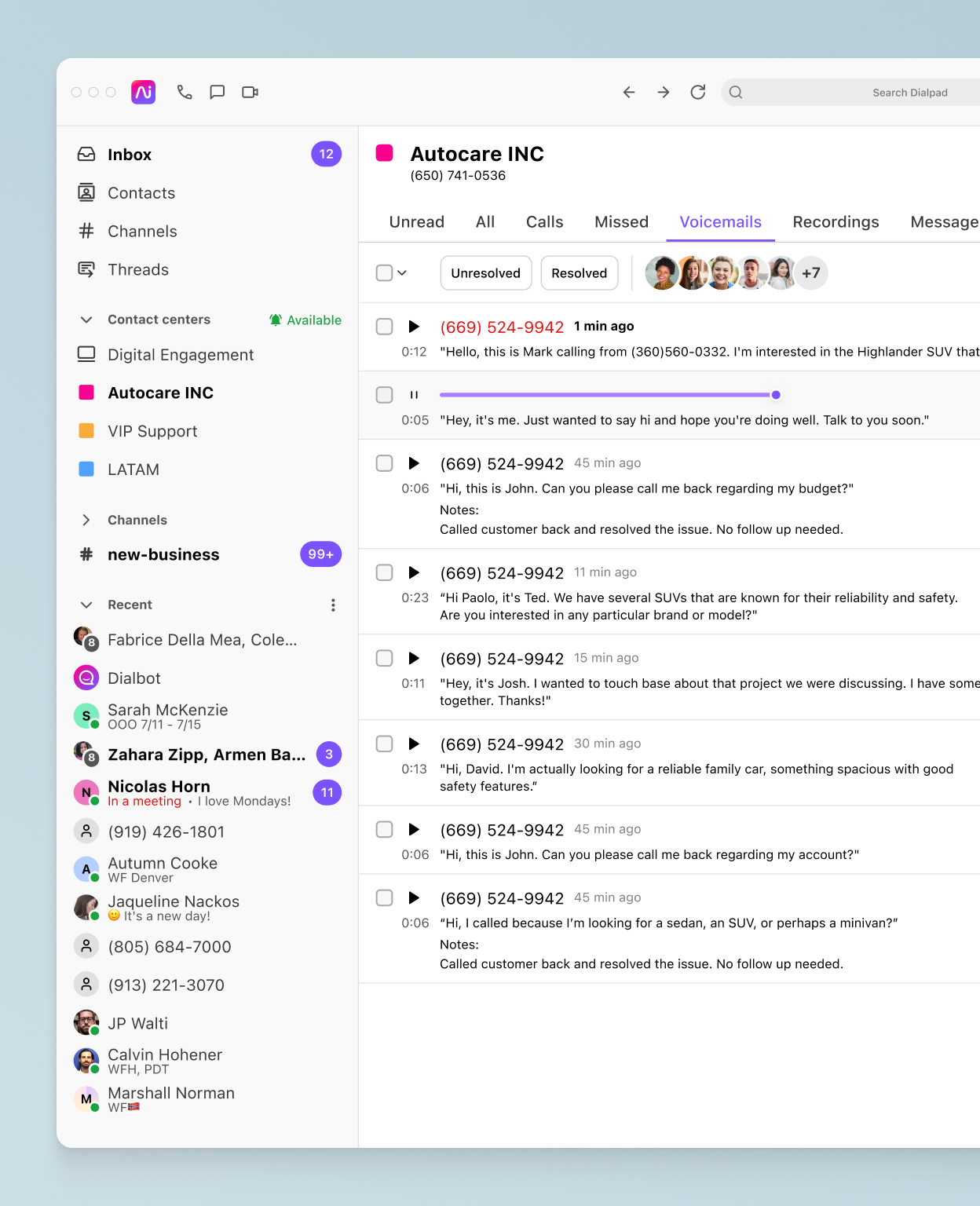Go forward using the right arrow

(664, 92)
